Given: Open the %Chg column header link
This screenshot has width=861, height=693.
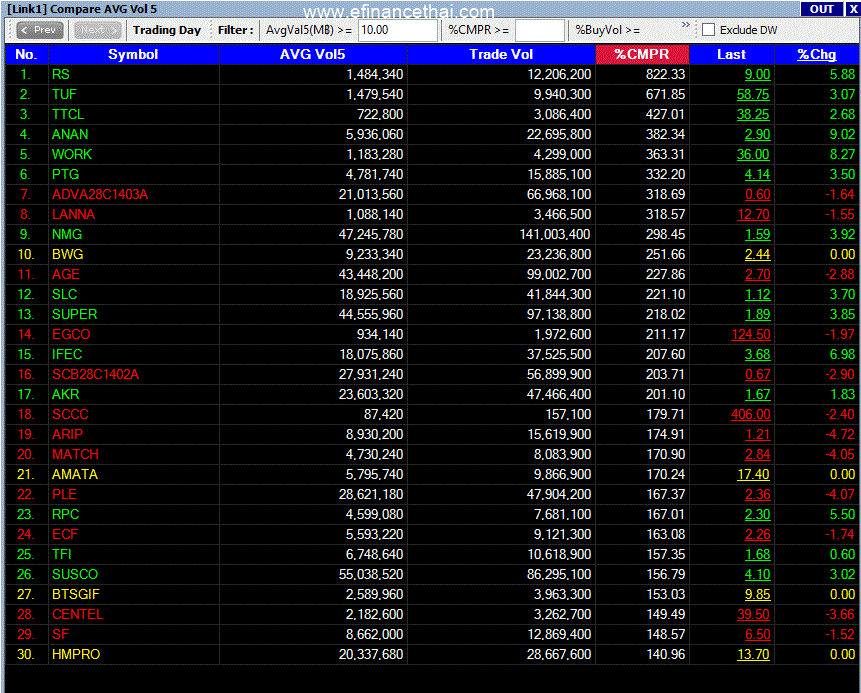Looking at the screenshot, I should coord(817,54).
